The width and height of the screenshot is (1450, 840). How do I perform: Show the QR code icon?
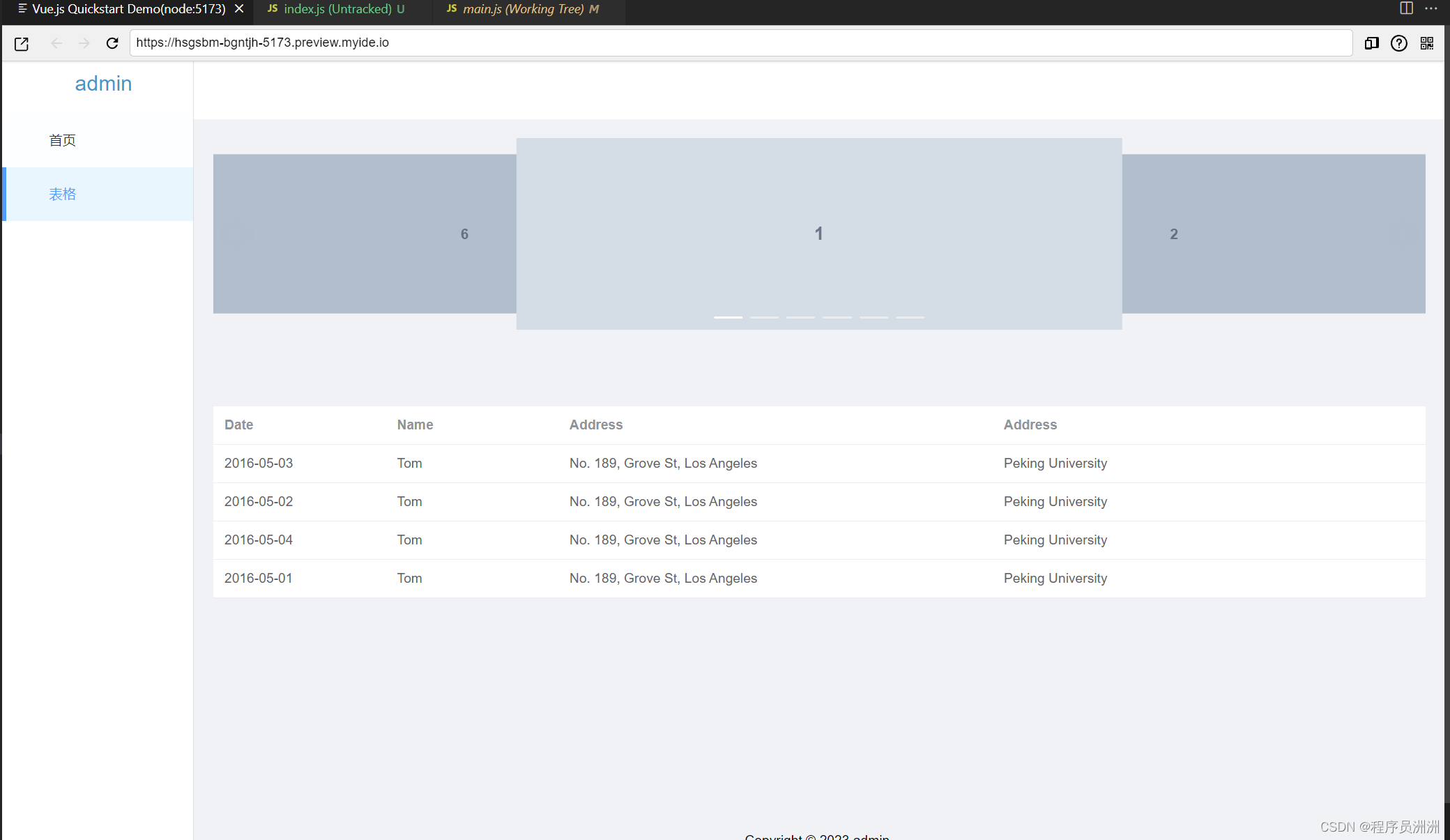click(x=1427, y=43)
